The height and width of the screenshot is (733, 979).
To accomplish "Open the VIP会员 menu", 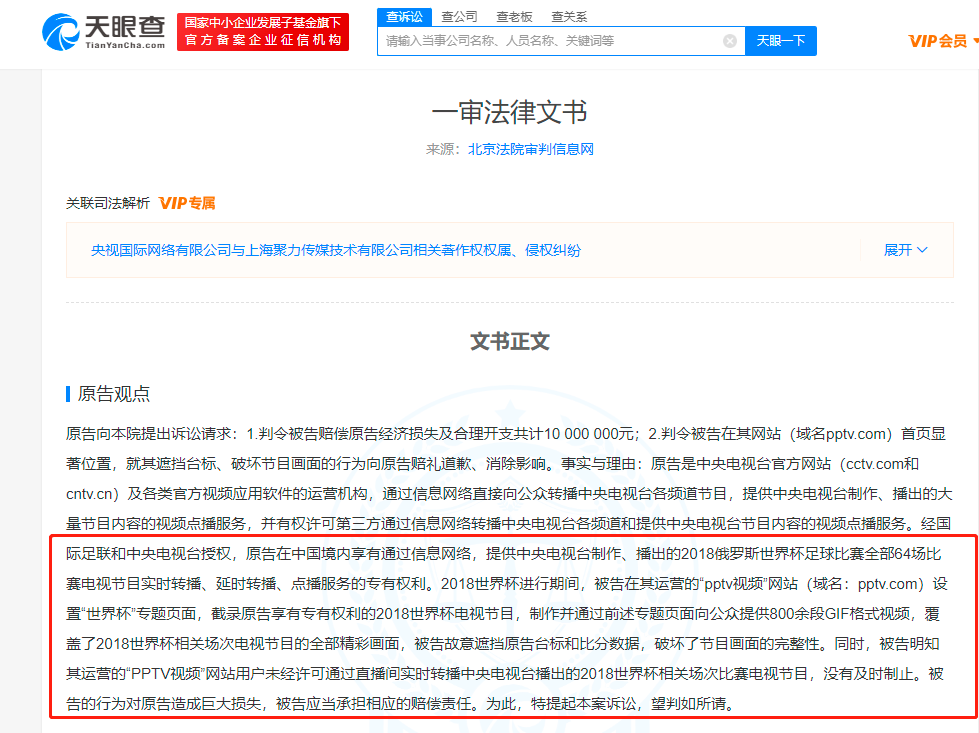I will [x=942, y=41].
